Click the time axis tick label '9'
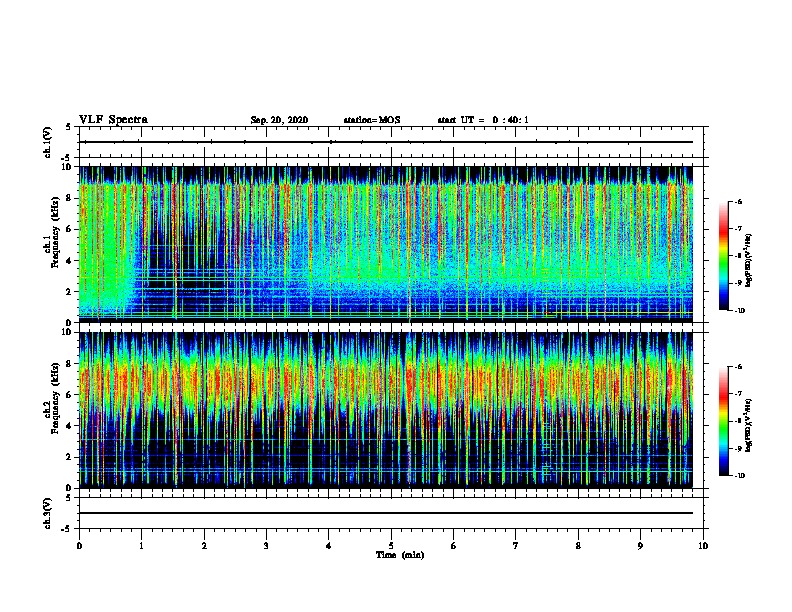Screen dimensions: 792x612 (640, 546)
